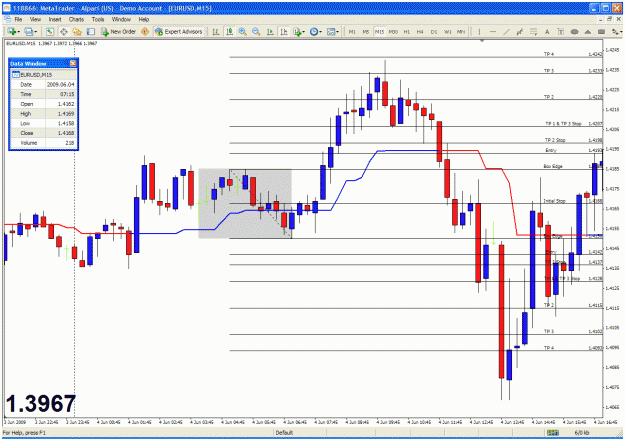Select the M15 timeframe
The width and height of the screenshot is (625, 439).
click(379, 31)
